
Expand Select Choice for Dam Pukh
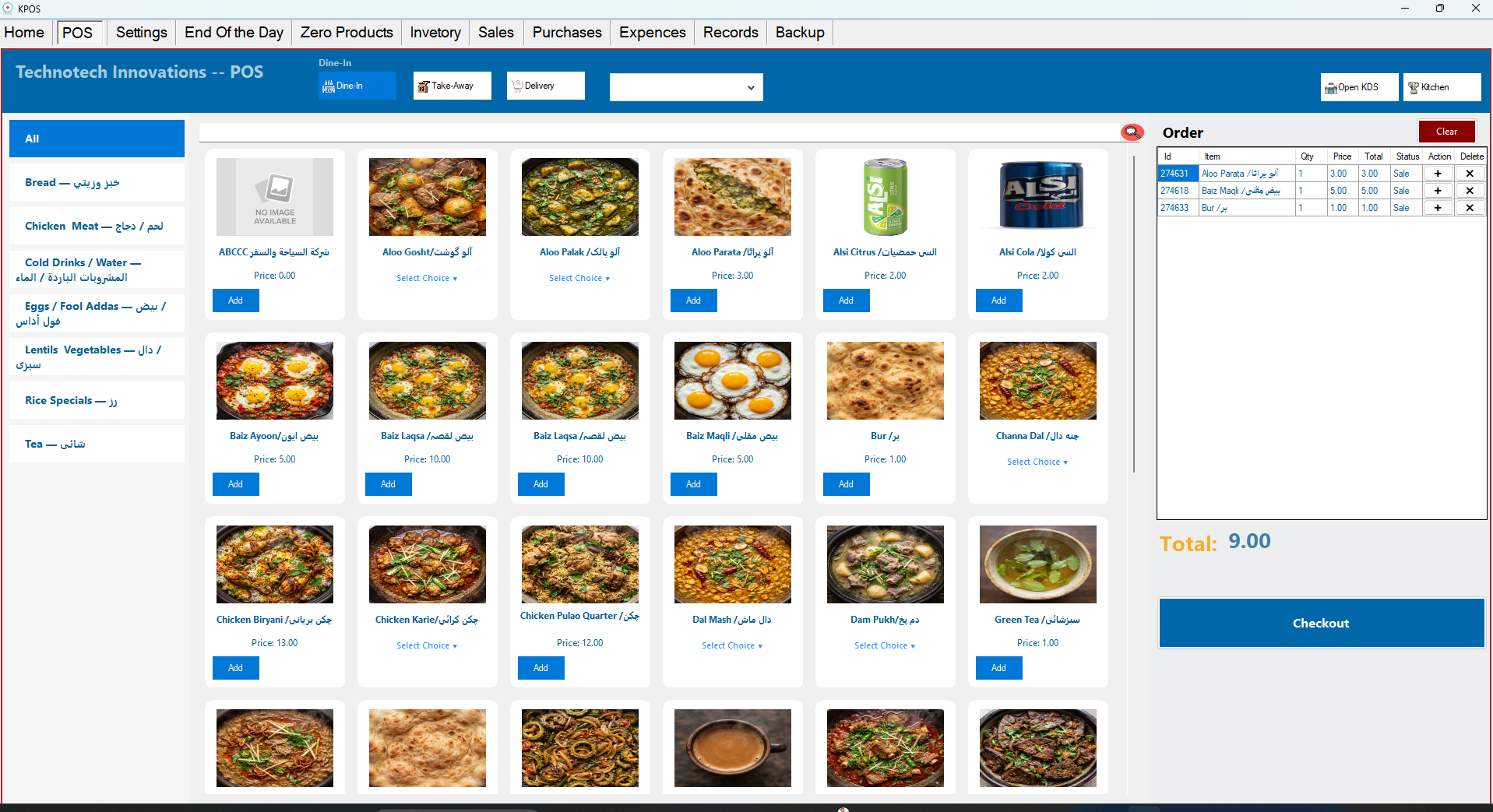coord(885,645)
